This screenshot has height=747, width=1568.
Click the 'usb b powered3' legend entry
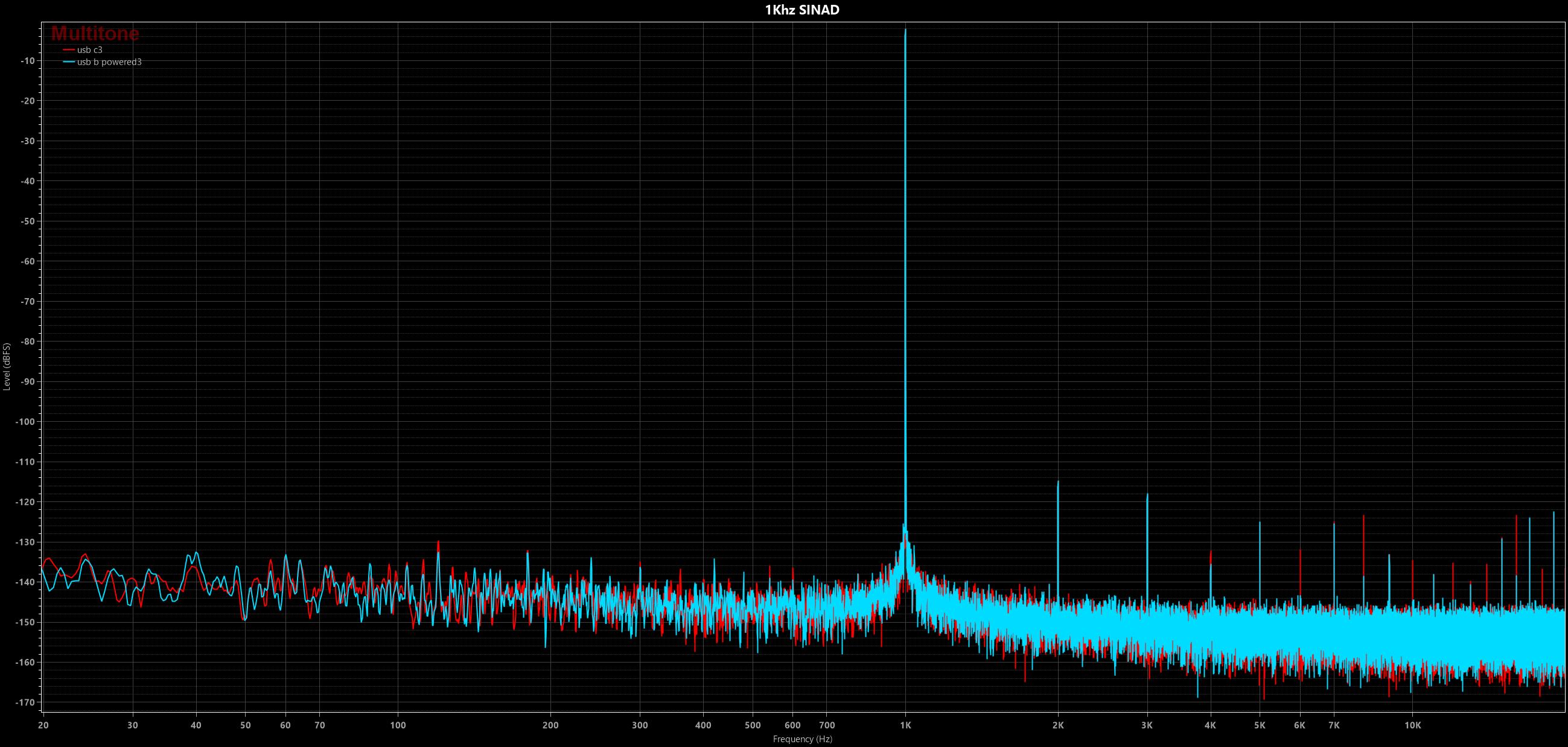coord(102,62)
